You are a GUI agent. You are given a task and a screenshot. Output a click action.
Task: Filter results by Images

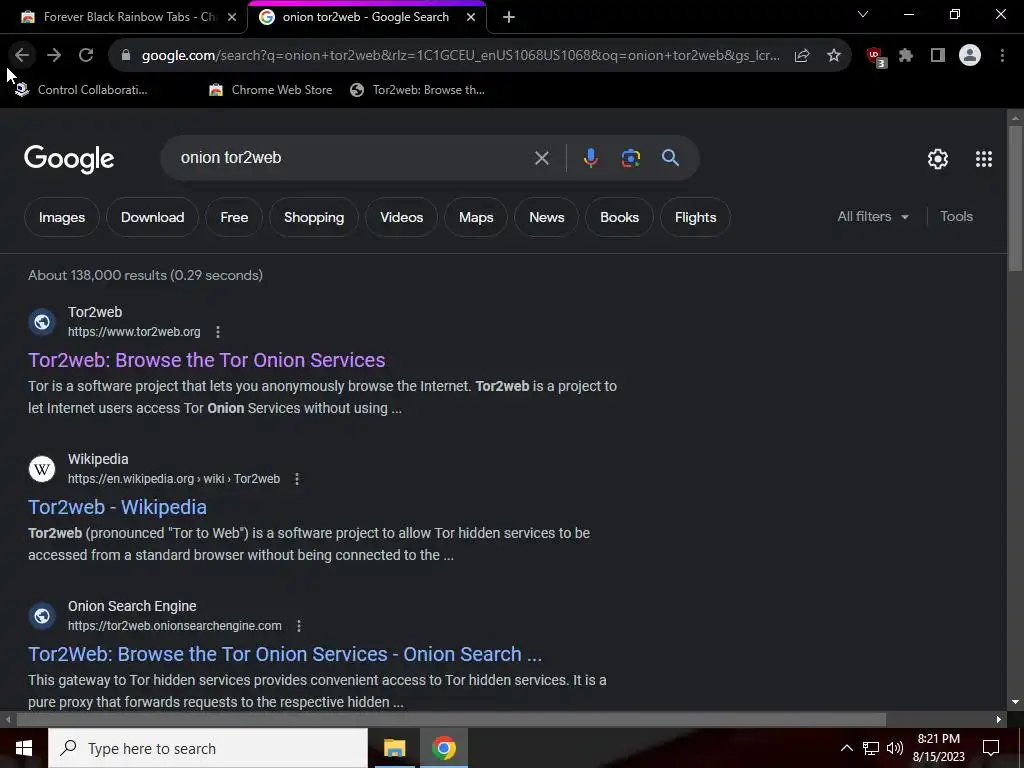click(62, 217)
